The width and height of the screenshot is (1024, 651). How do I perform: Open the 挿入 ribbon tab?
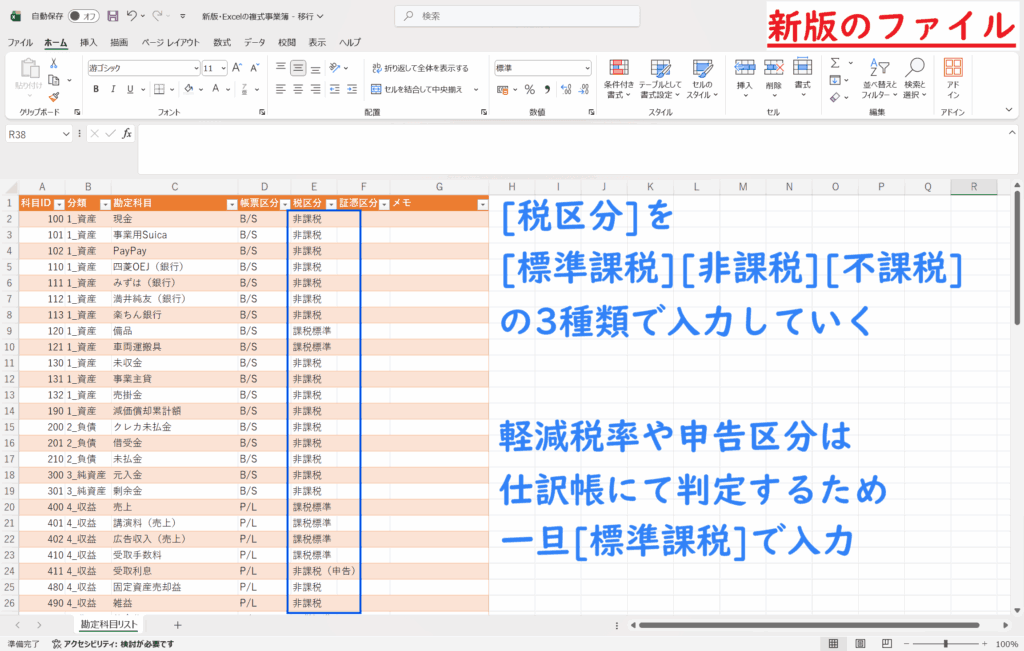[x=88, y=43]
